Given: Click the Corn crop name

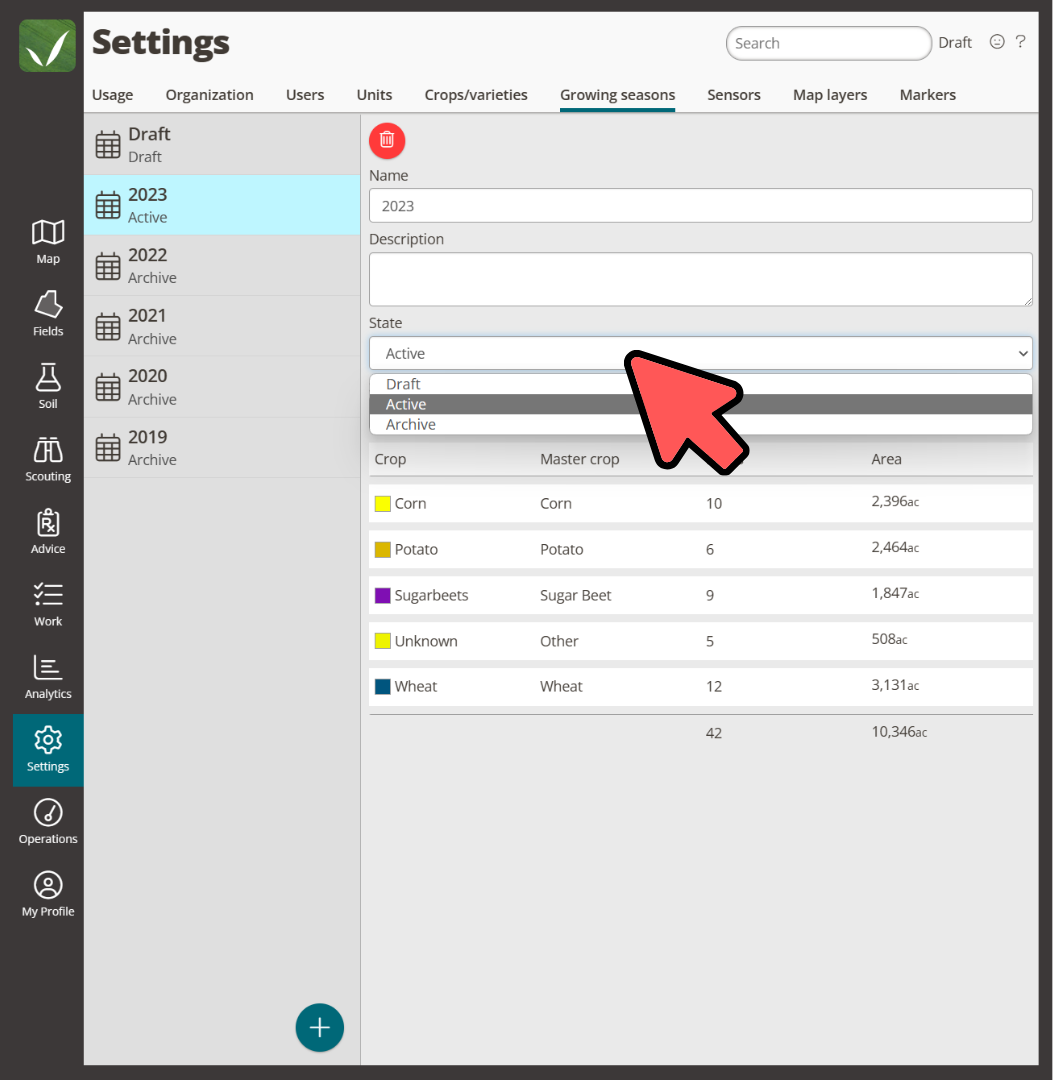Looking at the screenshot, I should coord(410,503).
